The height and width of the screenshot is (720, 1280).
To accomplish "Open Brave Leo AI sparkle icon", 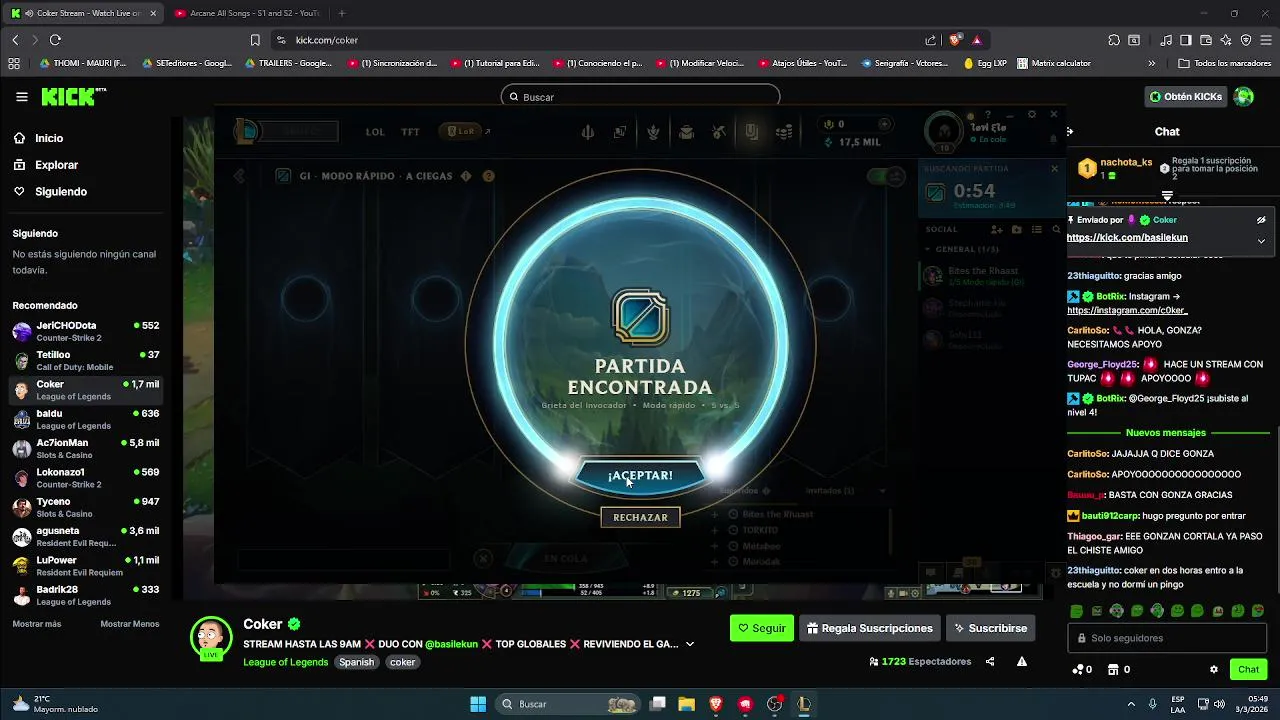I will (1226, 40).
